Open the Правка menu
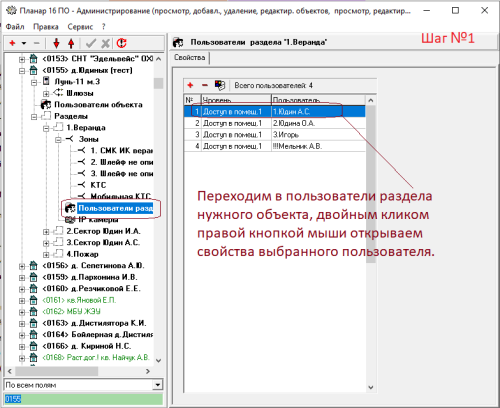The height and width of the screenshot is (408, 500). [46, 27]
